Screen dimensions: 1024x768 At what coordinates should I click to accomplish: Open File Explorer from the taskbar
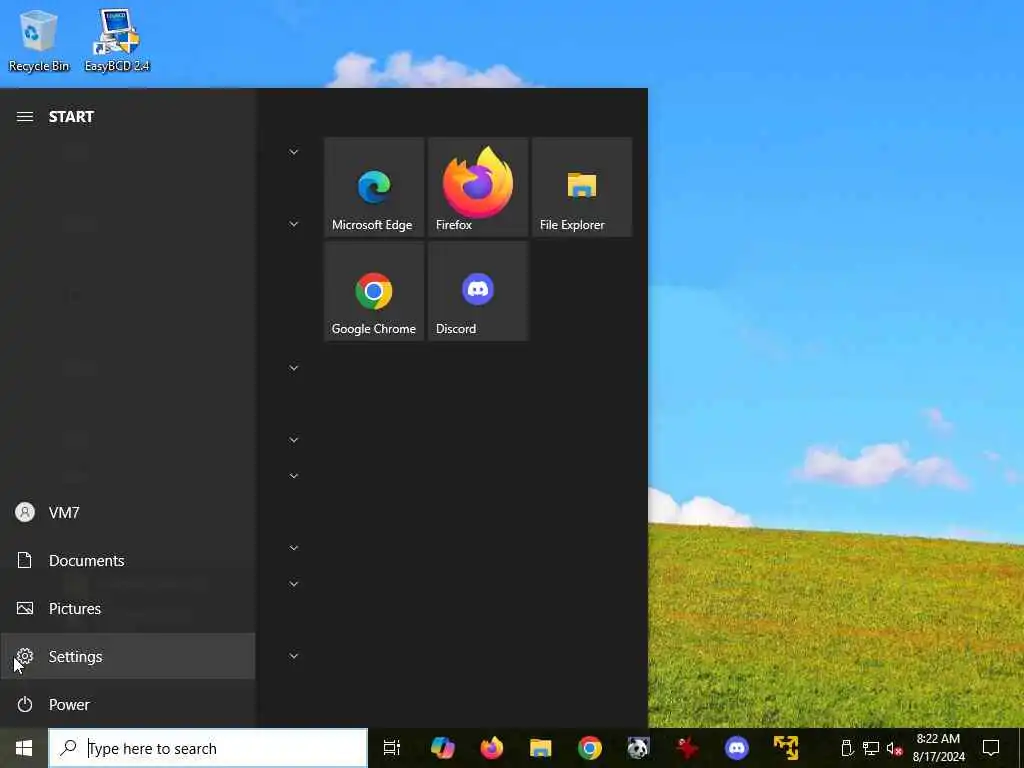pyautogui.click(x=541, y=748)
